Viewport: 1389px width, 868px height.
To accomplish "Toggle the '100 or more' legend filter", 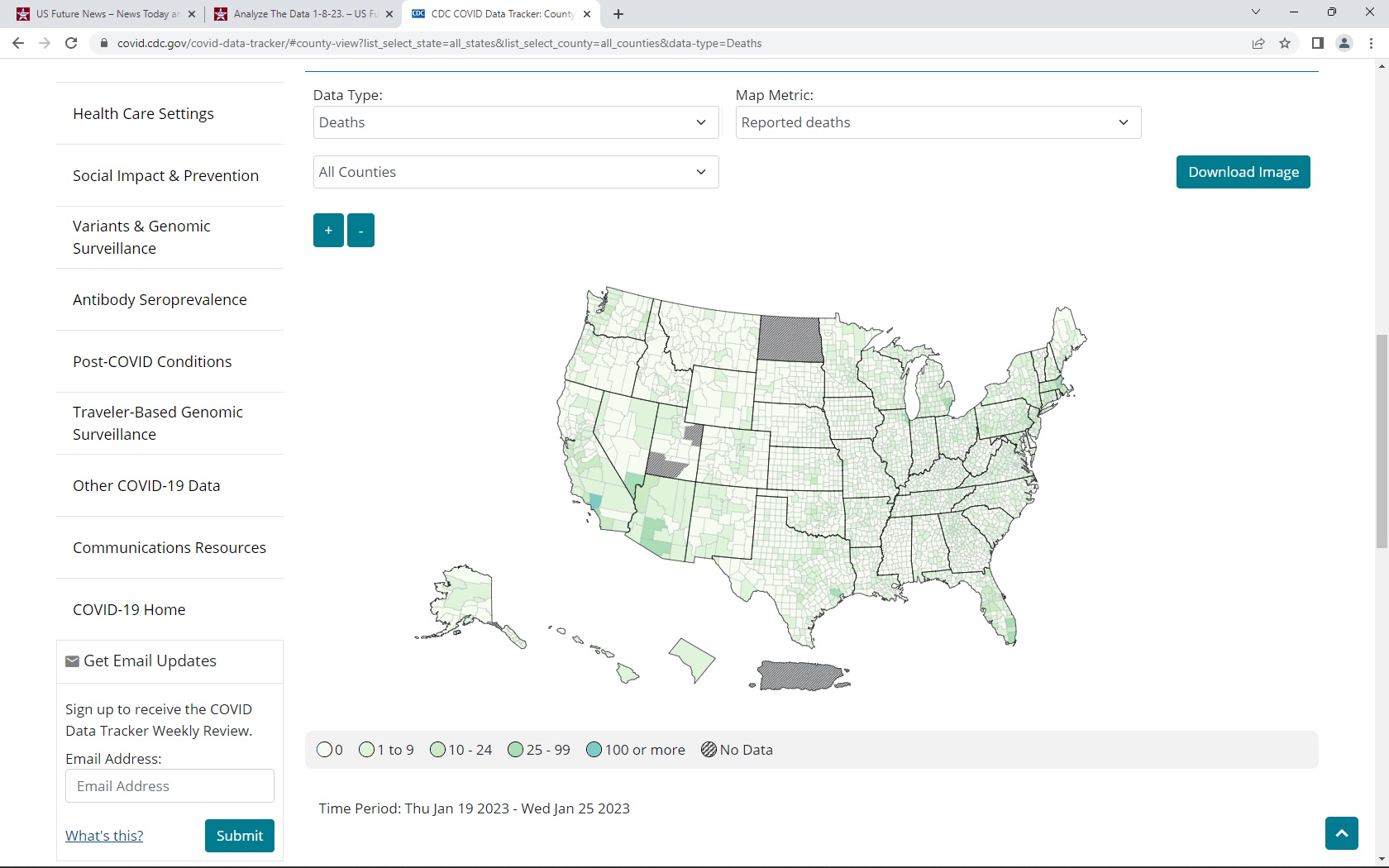I will (x=594, y=750).
